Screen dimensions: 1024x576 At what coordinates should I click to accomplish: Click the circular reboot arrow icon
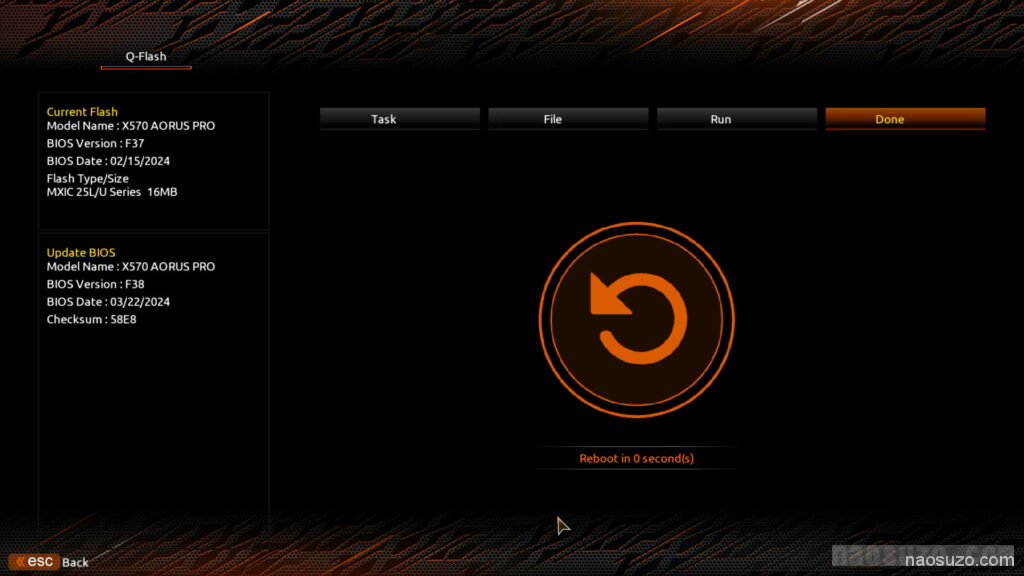(x=637, y=319)
